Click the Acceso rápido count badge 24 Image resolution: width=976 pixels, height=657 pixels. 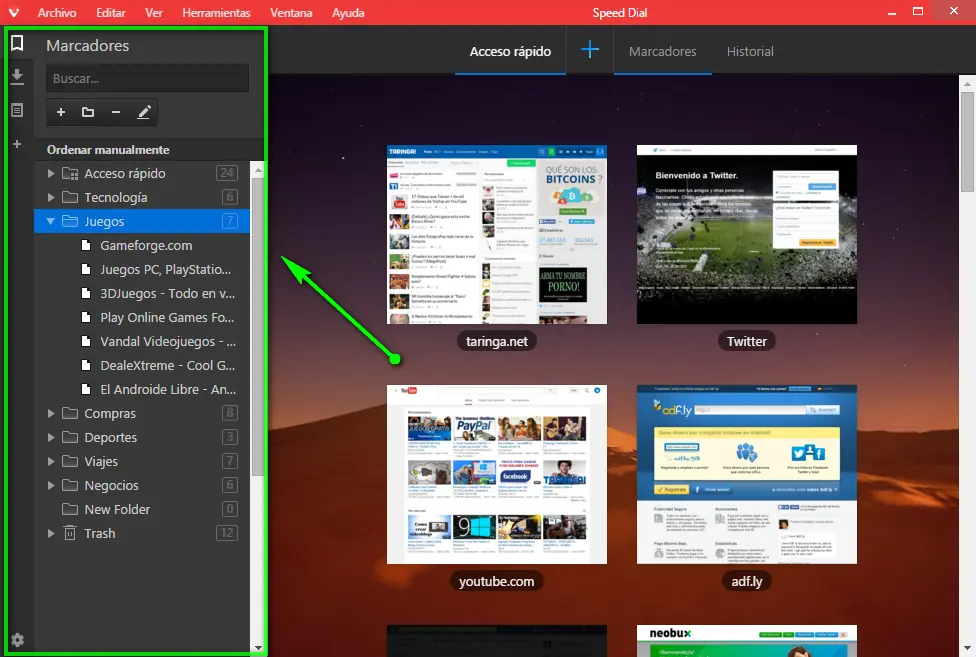(x=227, y=173)
